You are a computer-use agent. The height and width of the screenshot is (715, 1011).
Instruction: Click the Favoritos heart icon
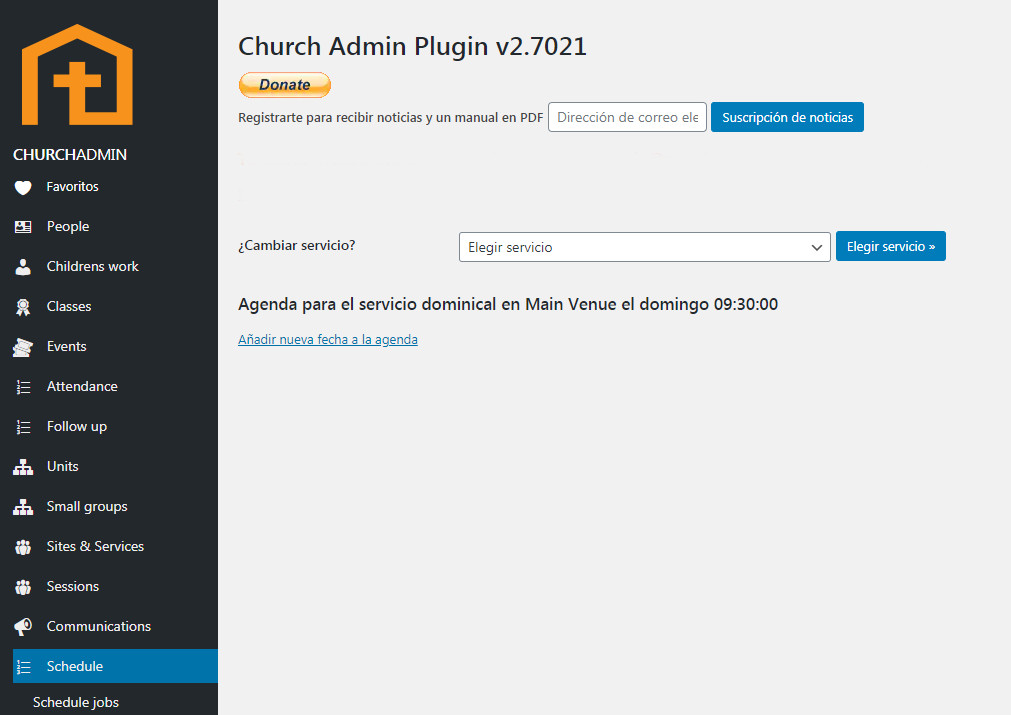click(x=23, y=187)
